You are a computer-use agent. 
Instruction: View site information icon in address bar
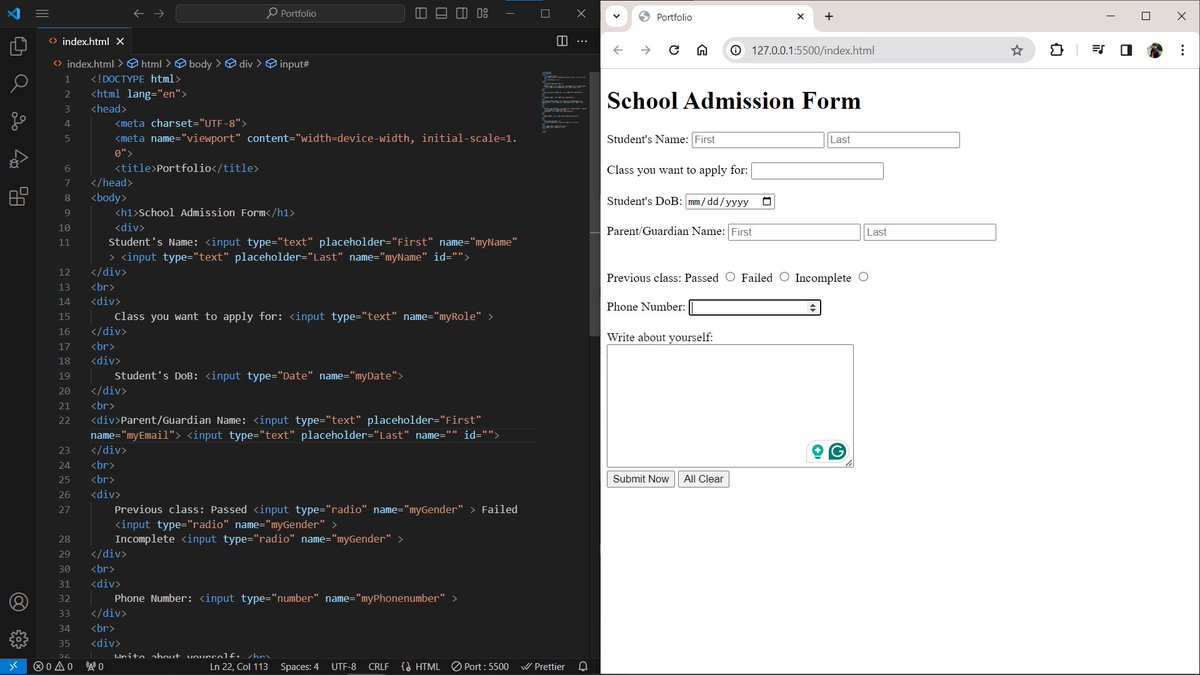[x=735, y=50]
